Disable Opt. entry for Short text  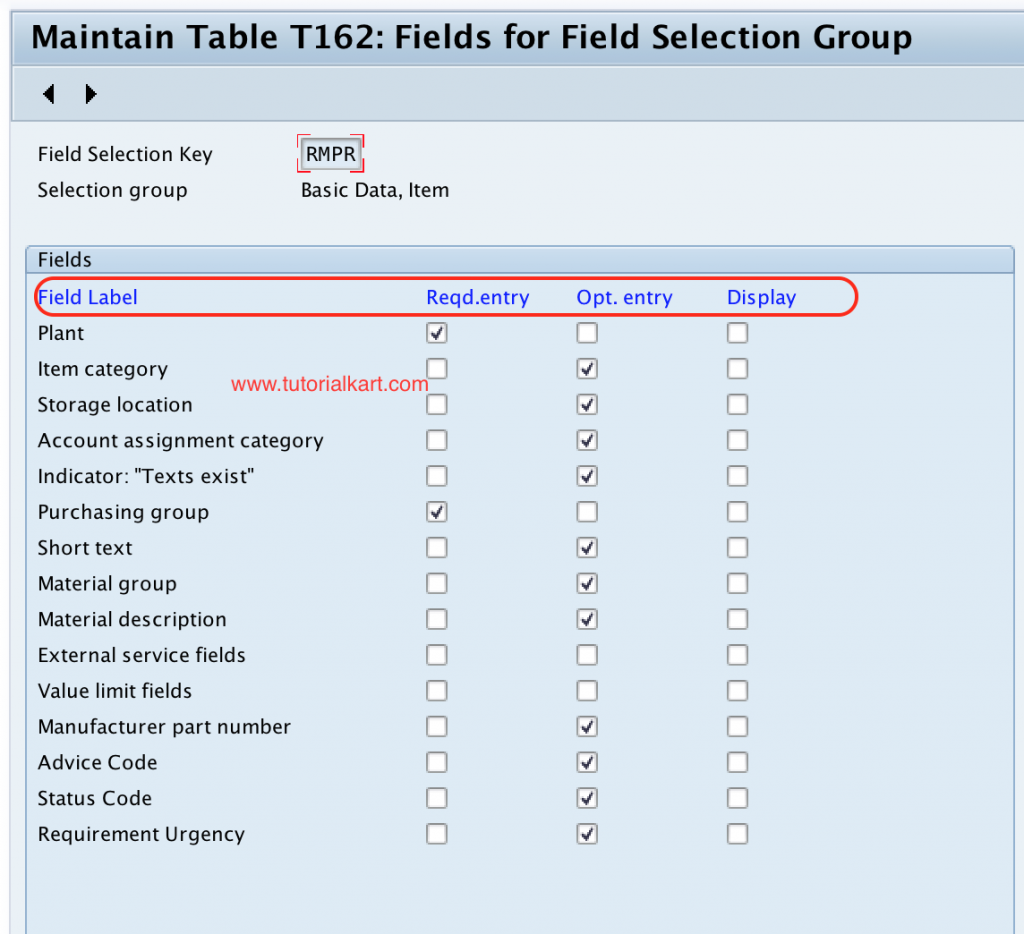pyautogui.click(x=587, y=547)
